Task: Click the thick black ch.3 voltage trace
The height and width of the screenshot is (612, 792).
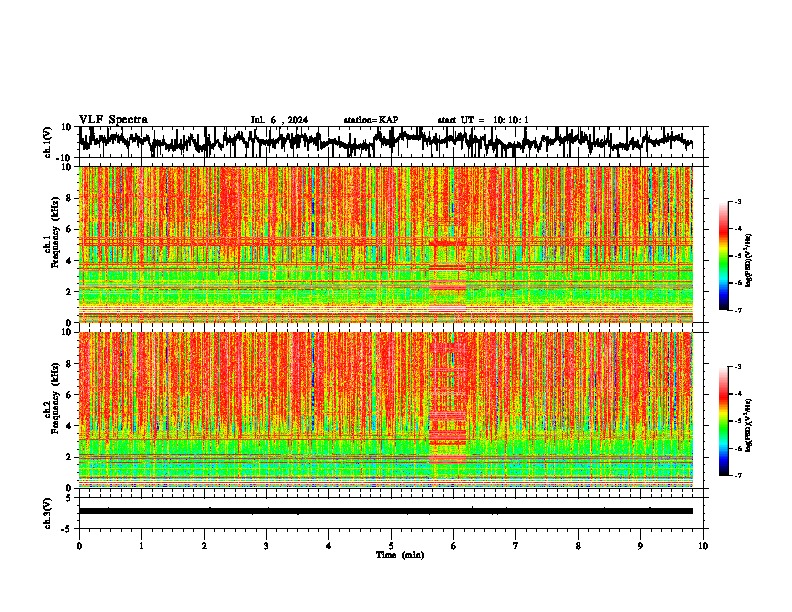Action: [x=385, y=511]
